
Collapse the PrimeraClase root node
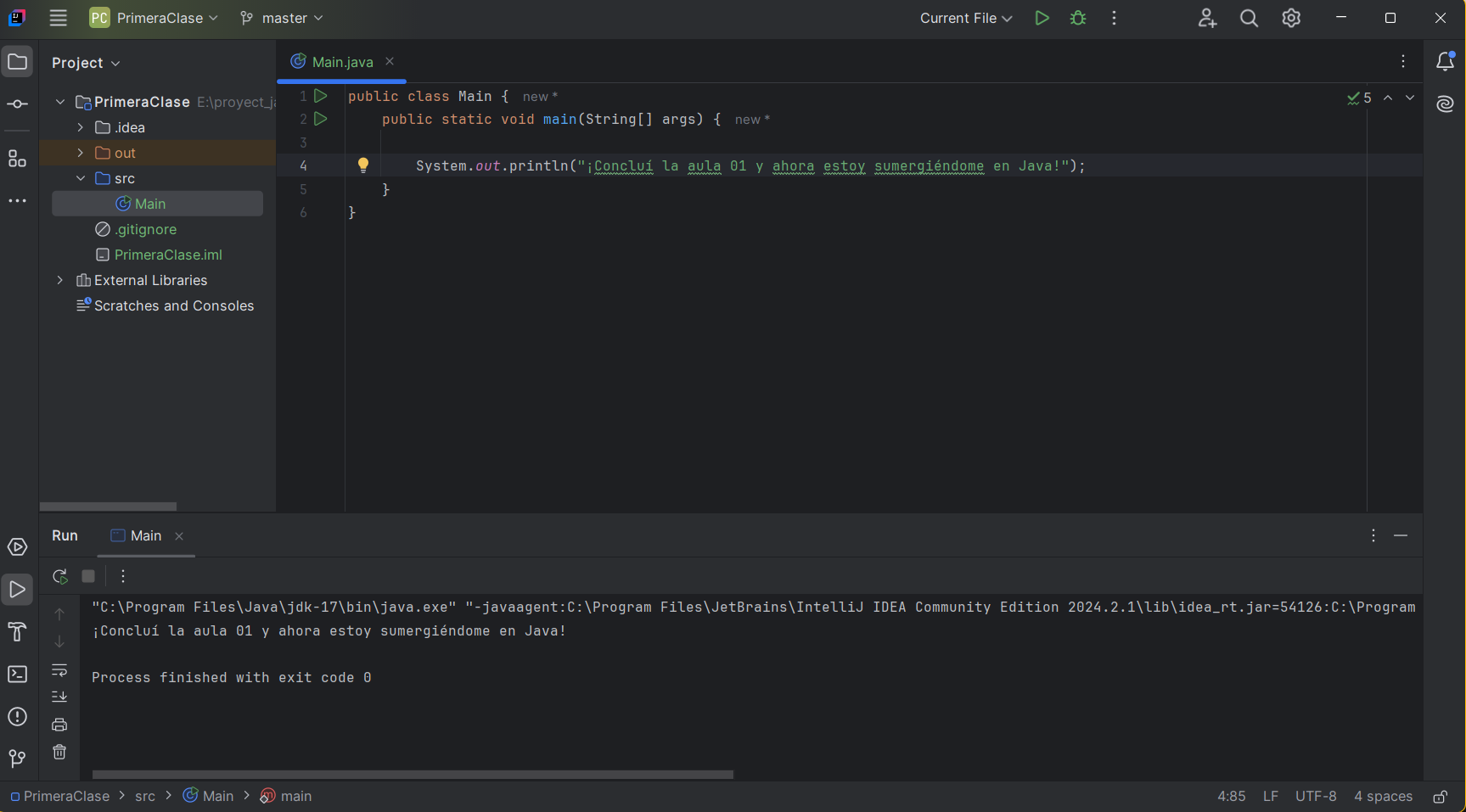[60, 102]
